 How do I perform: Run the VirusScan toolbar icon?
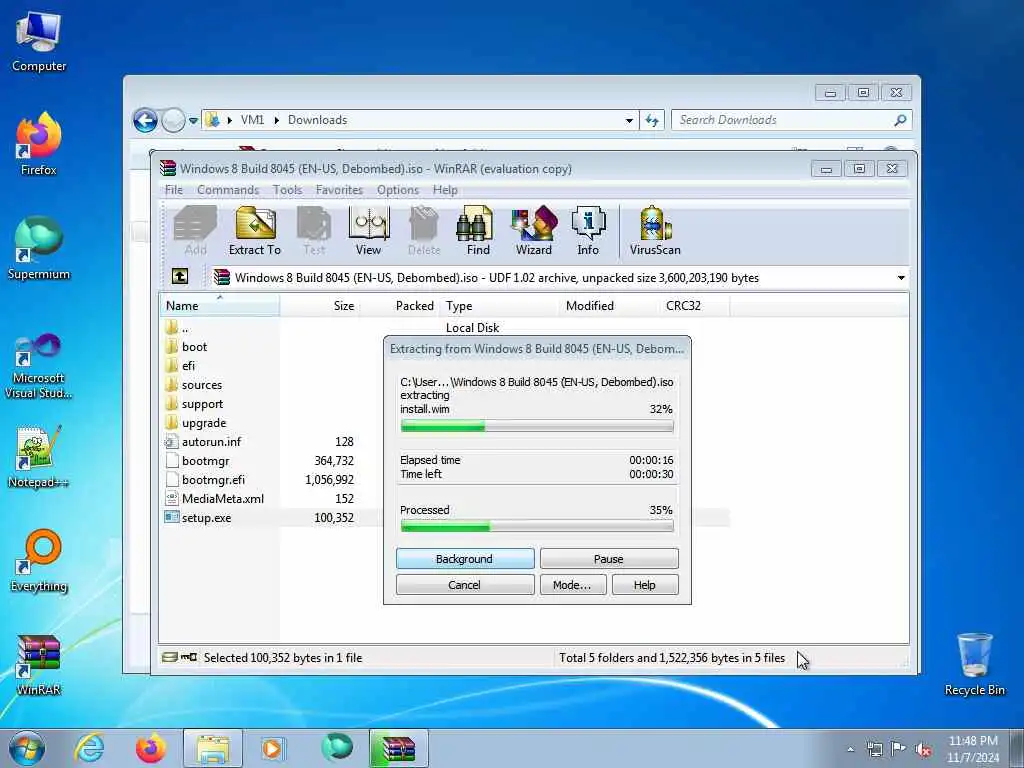pos(655,231)
